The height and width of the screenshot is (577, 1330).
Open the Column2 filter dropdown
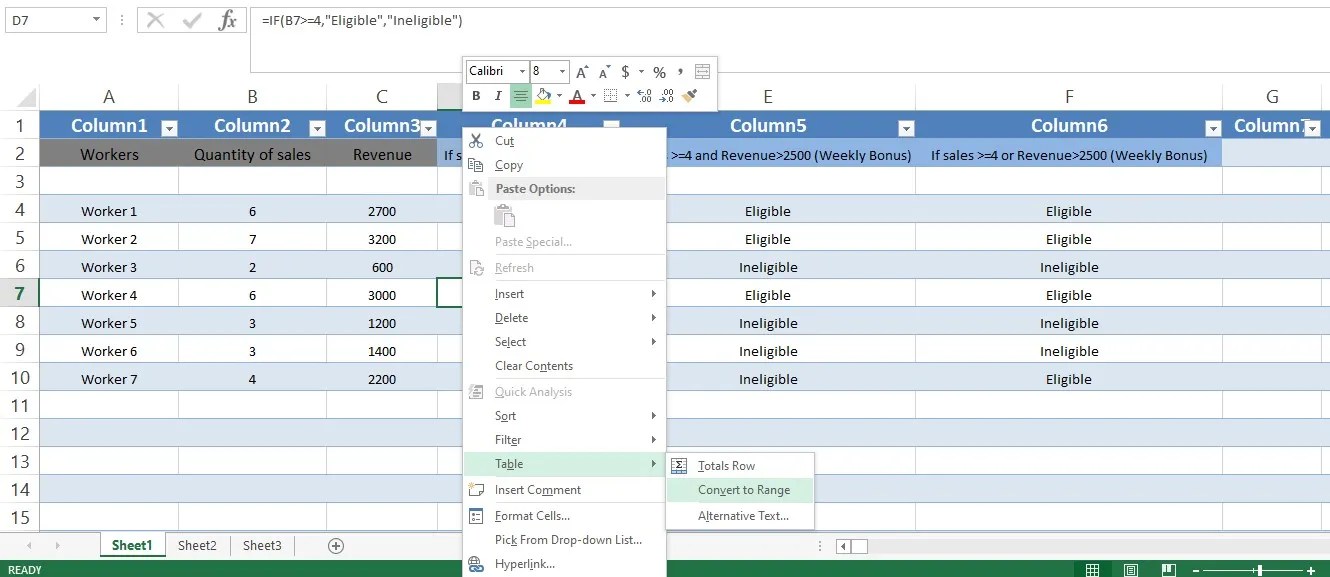coord(317,129)
